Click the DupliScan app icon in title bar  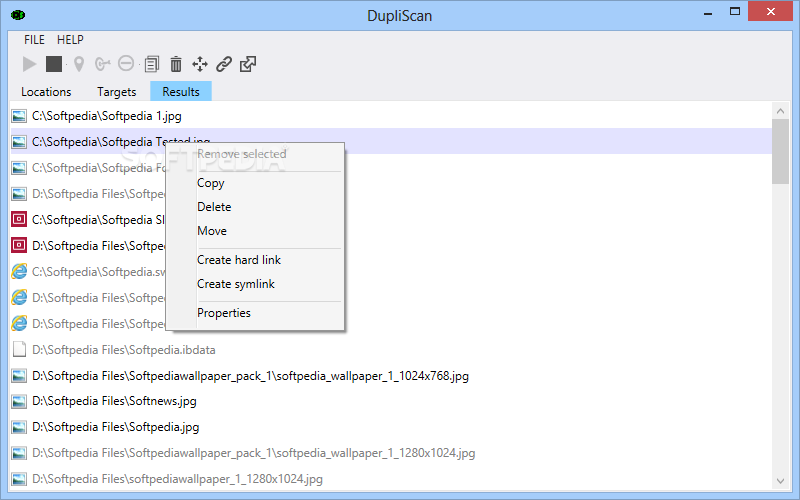pos(18,15)
